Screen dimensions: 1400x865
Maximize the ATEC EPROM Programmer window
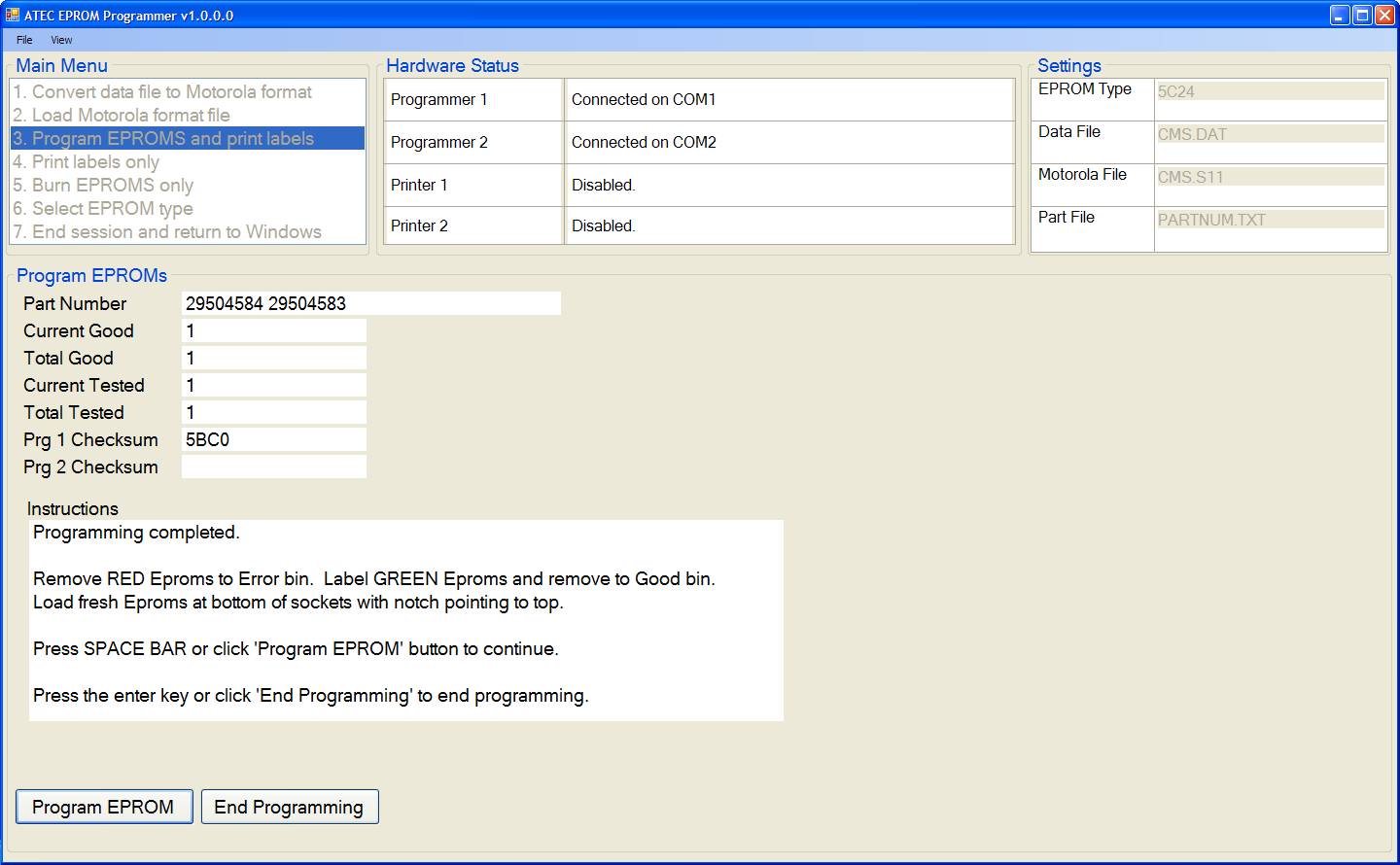pos(1362,15)
